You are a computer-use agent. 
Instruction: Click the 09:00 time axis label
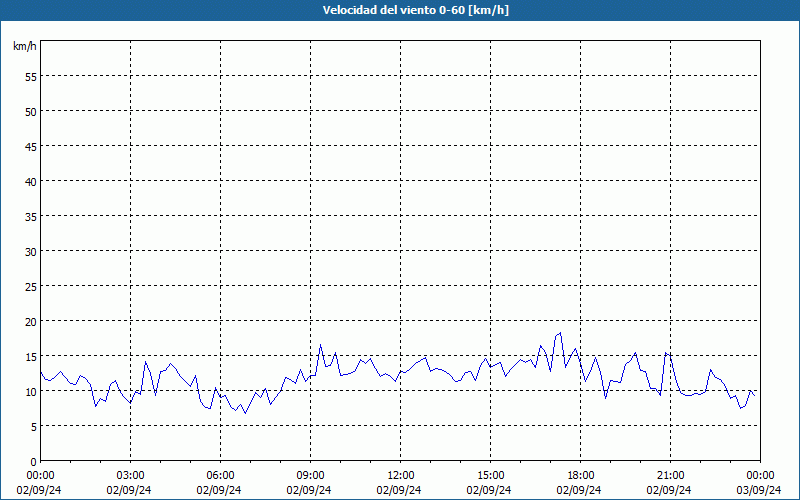click(310, 476)
